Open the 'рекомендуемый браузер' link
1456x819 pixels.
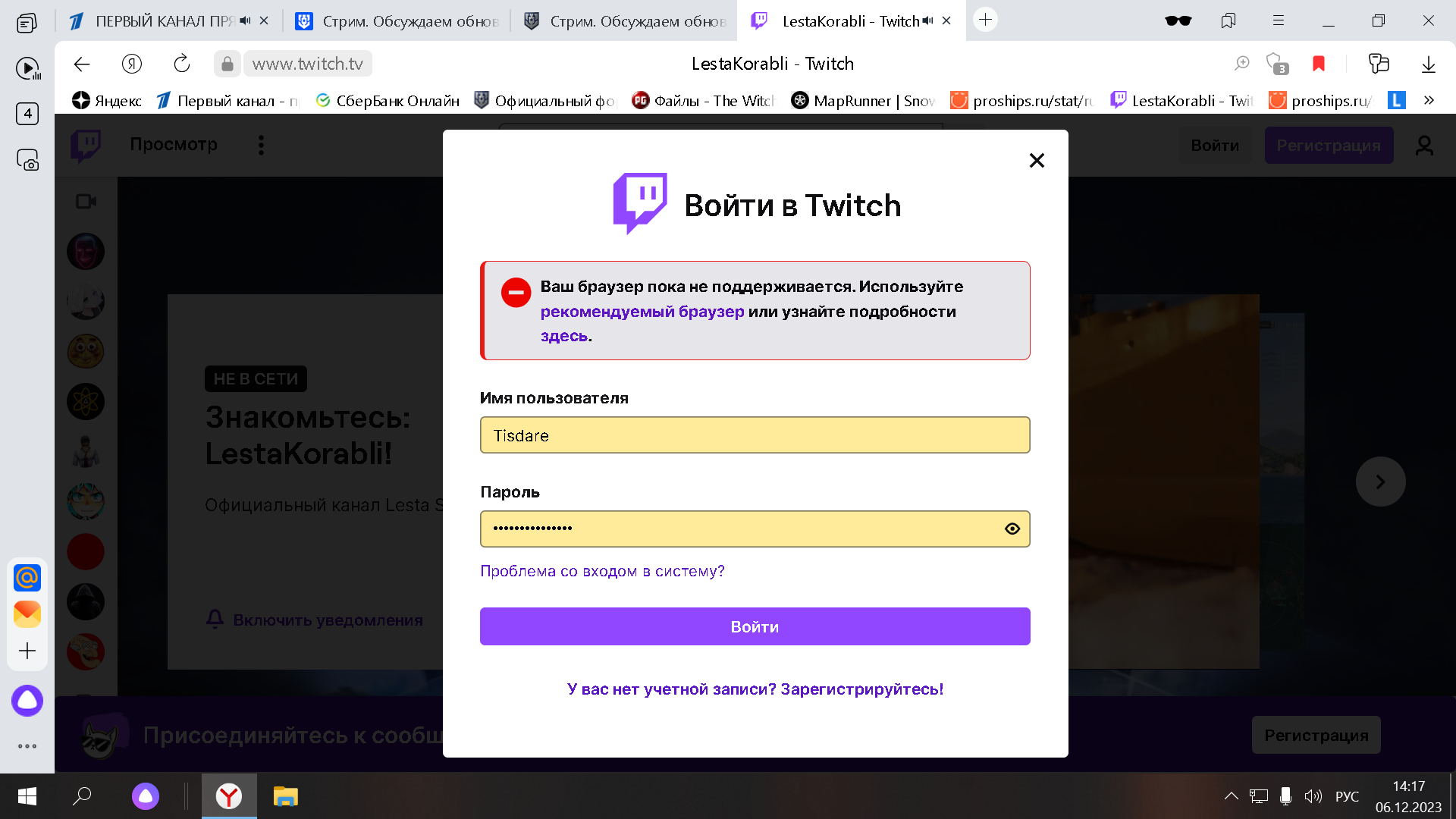coord(642,312)
